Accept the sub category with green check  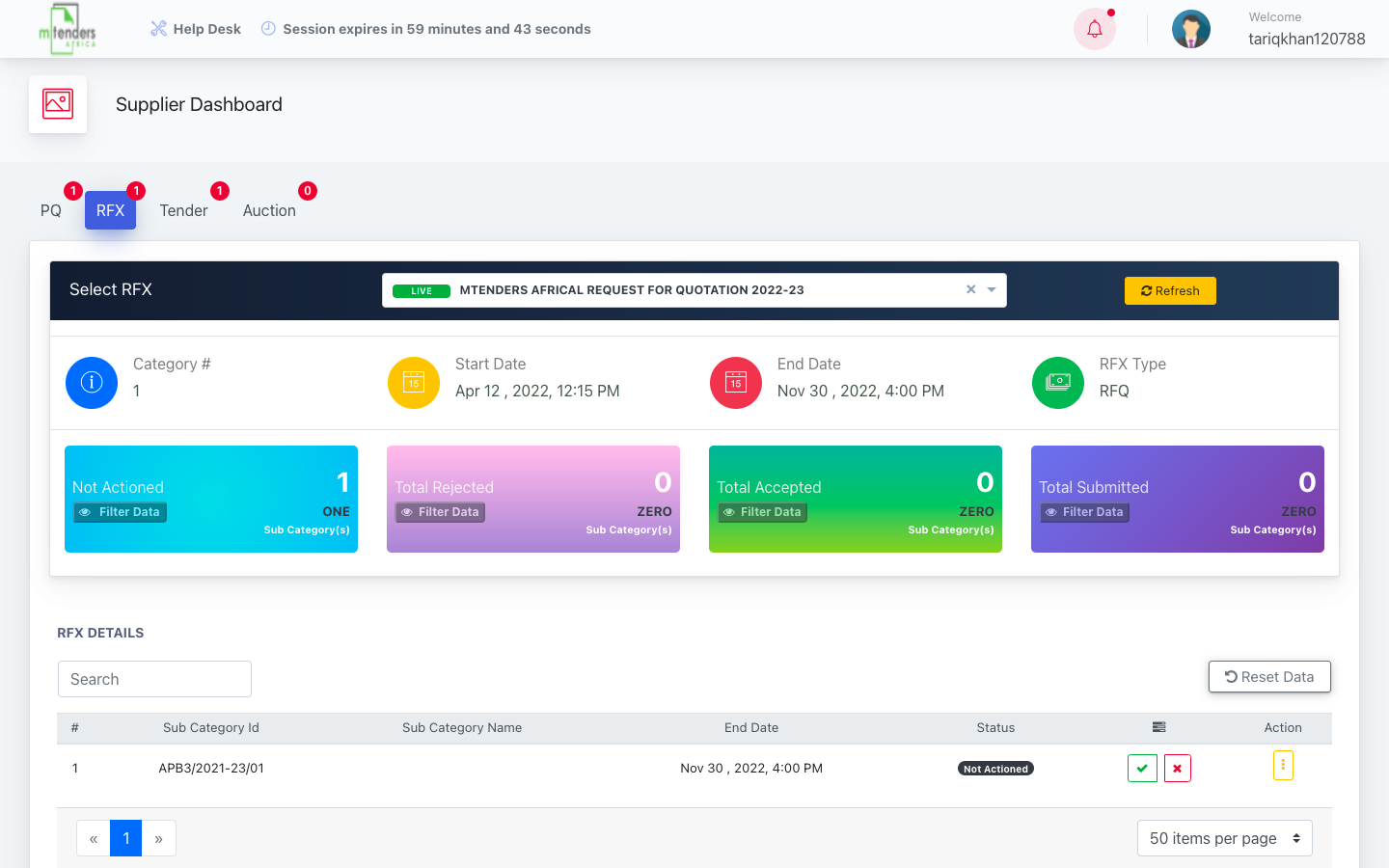click(x=1142, y=769)
